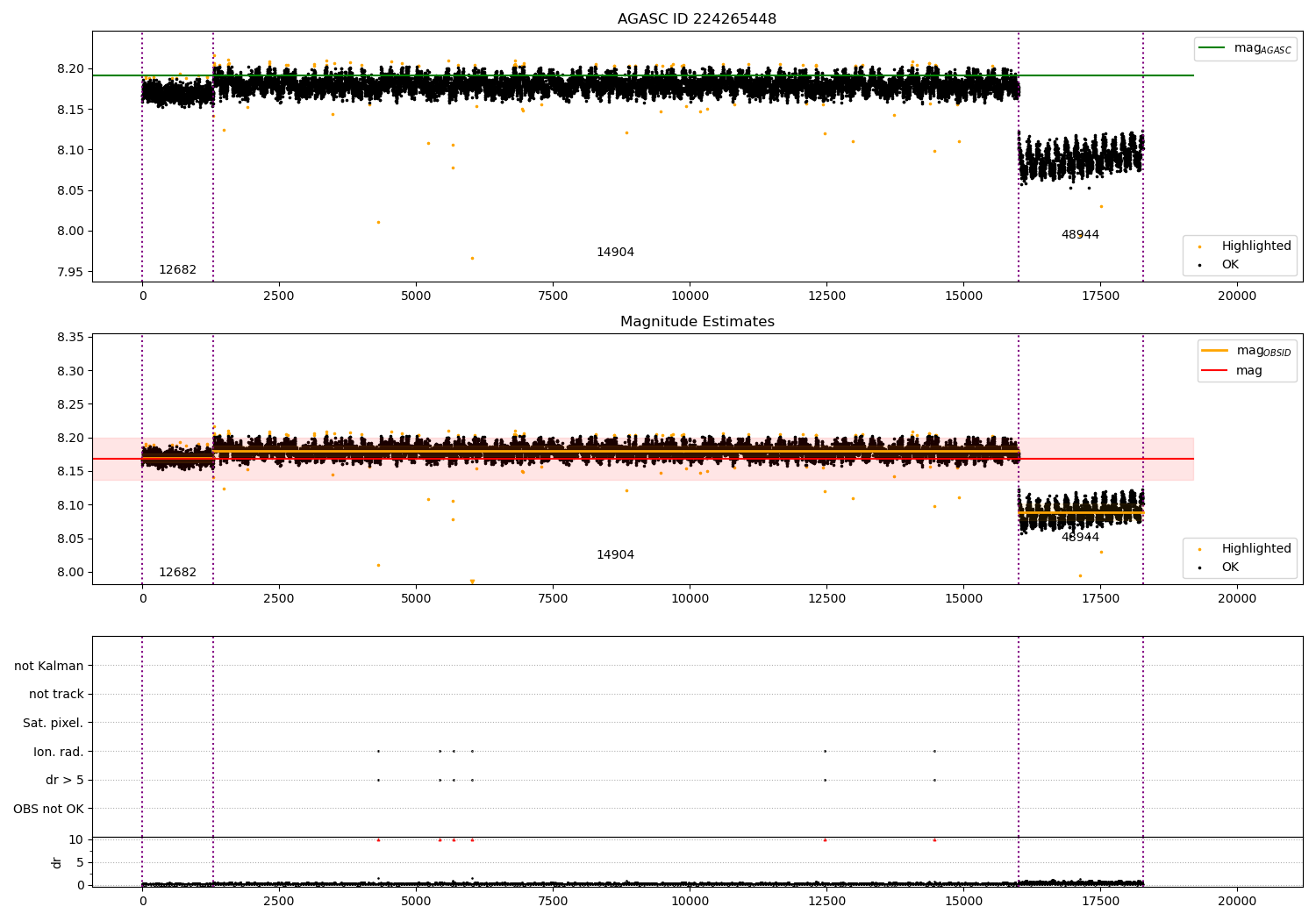
Task: Click the '14904' annotation in the top plot
Action: pos(615,253)
